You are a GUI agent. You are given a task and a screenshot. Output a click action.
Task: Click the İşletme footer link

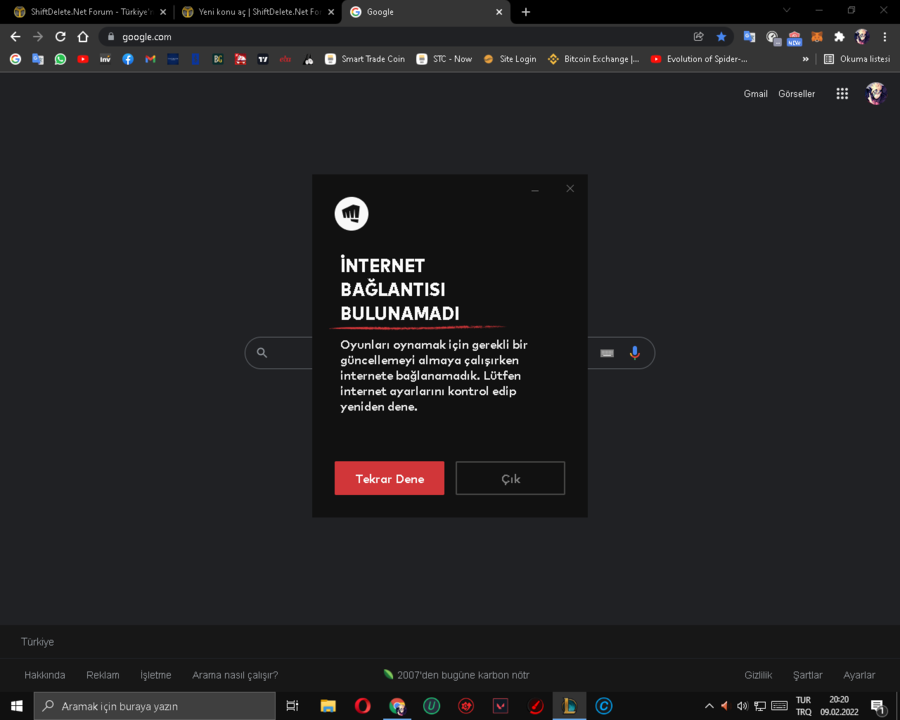156,675
